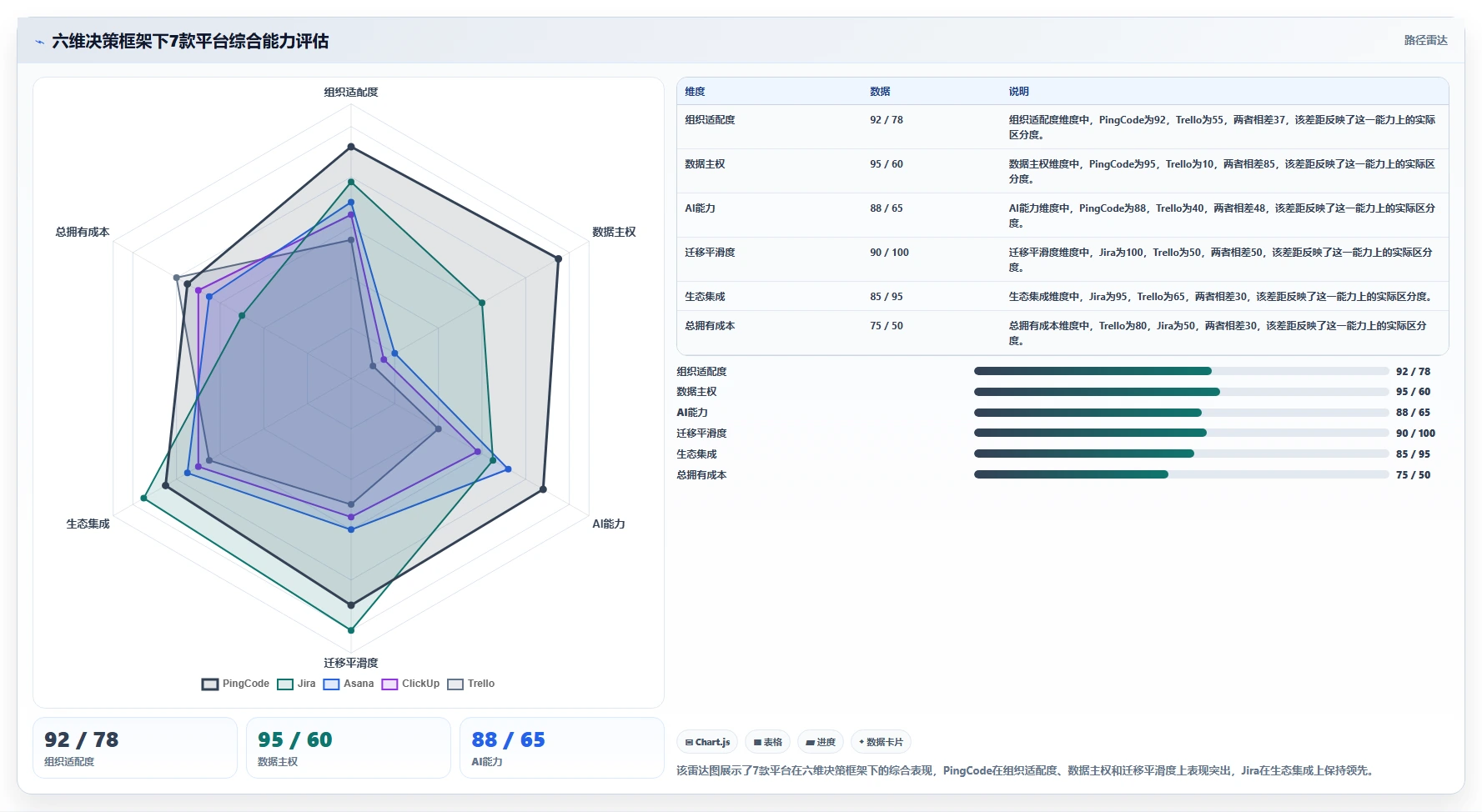Click the AI能力 progress bar
This screenshot has width=1482, height=812.
pos(1181,413)
